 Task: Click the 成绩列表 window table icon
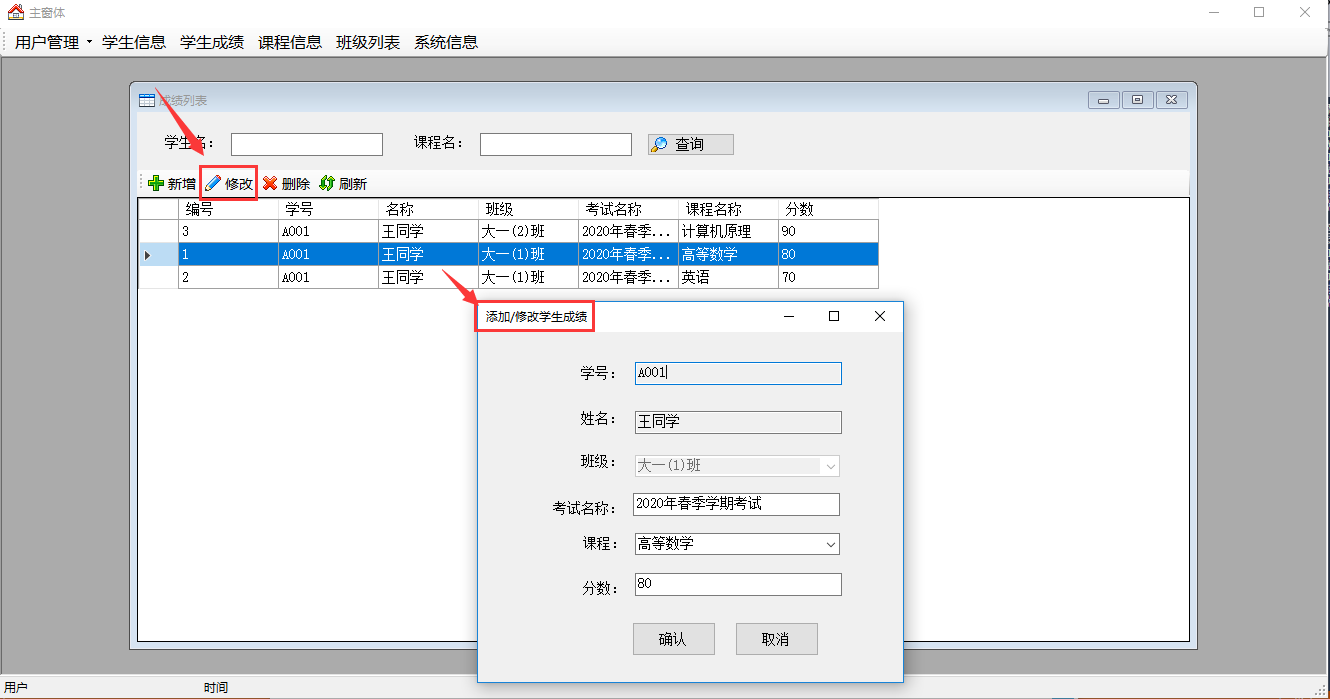[x=146, y=100]
